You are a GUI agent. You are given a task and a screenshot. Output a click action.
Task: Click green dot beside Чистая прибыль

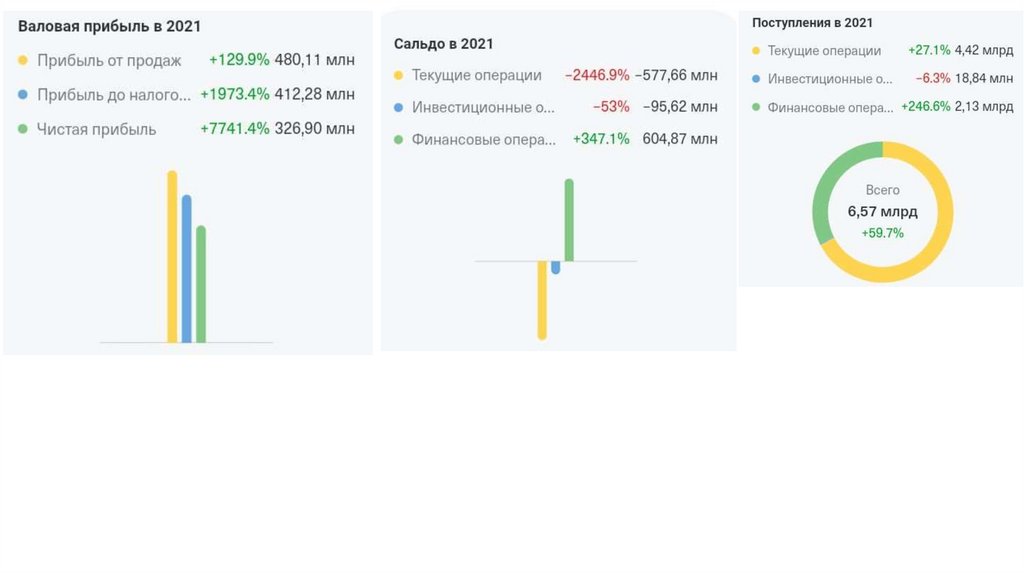coord(23,129)
